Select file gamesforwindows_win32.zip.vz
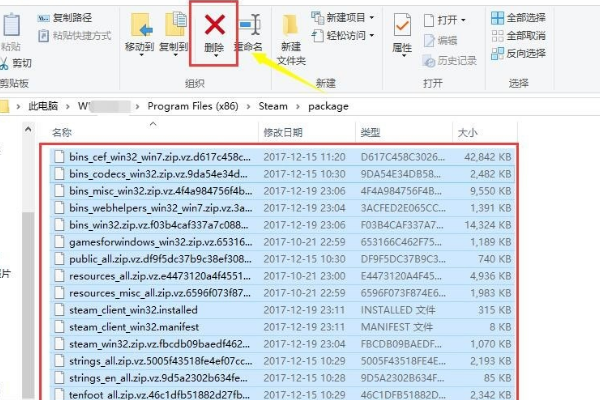600x400 pixels. (x=282, y=242)
